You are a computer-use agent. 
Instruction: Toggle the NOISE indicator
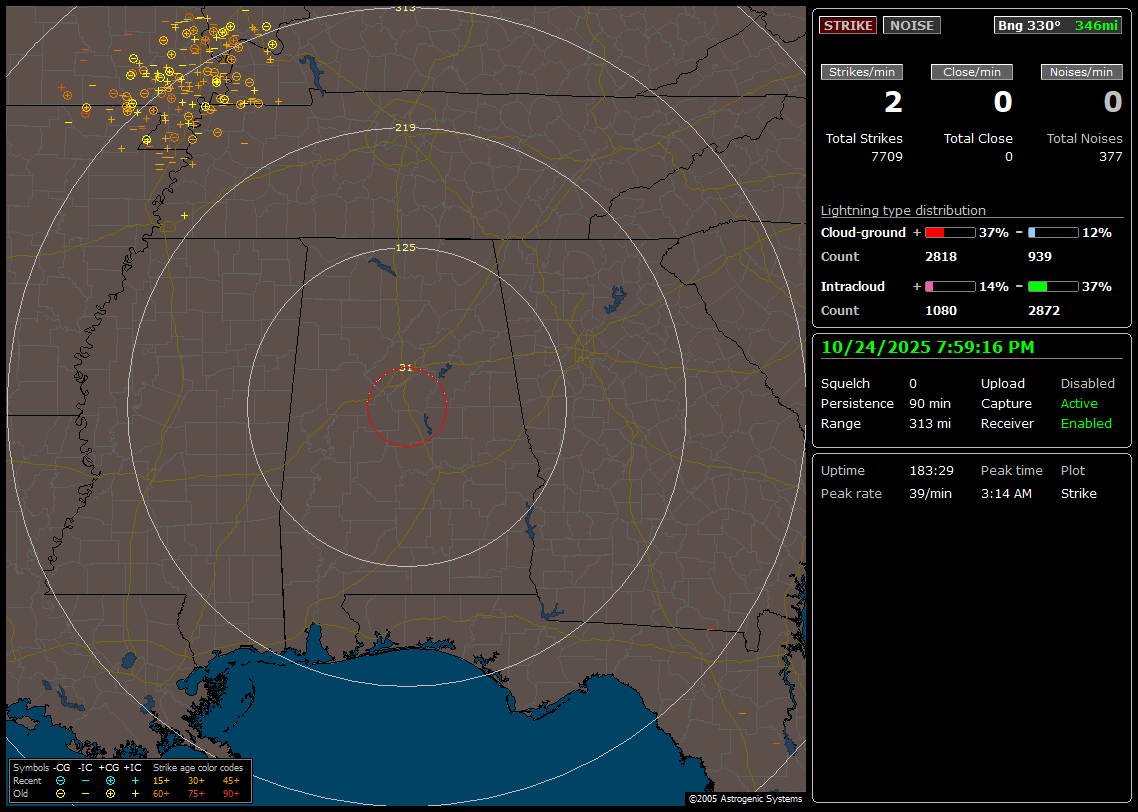pyautogui.click(x=911, y=26)
